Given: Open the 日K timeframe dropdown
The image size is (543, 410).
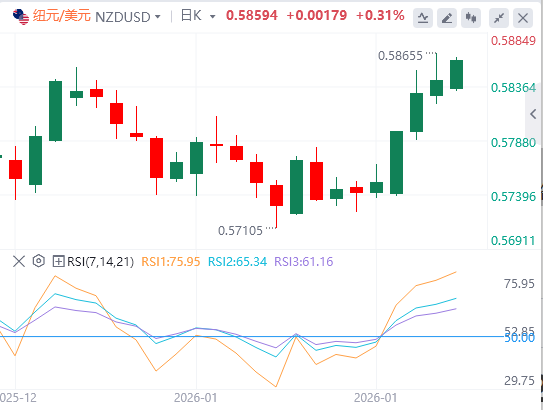Looking at the screenshot, I should coord(198,16).
